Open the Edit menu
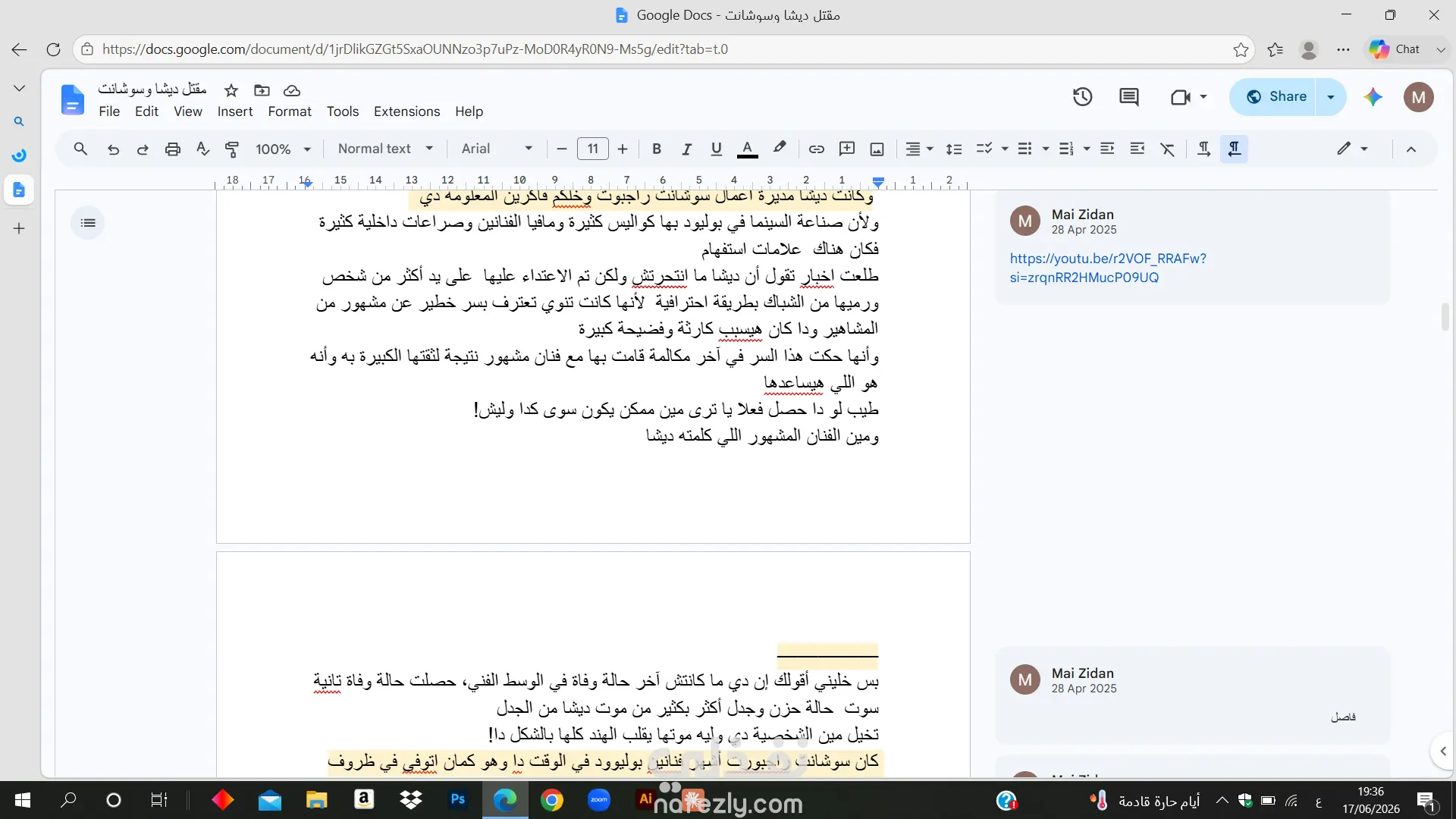This screenshot has width=1456, height=819. pyautogui.click(x=146, y=111)
